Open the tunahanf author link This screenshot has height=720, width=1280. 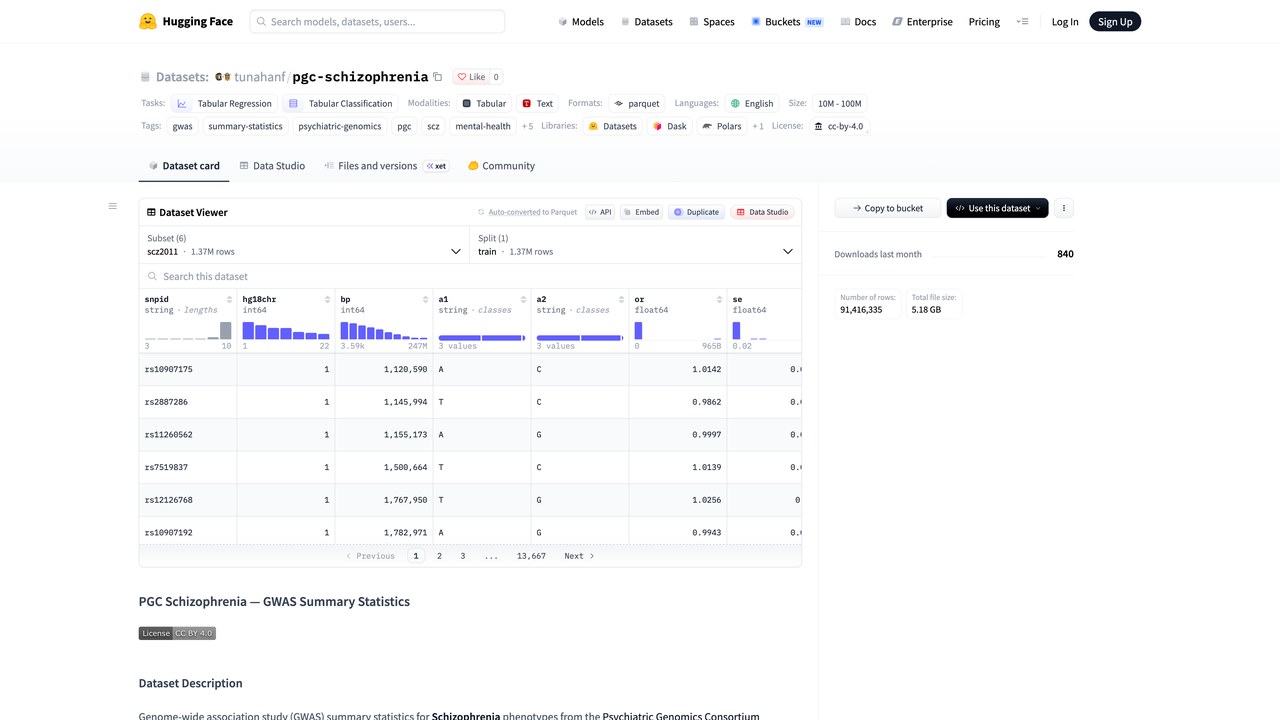(259, 77)
